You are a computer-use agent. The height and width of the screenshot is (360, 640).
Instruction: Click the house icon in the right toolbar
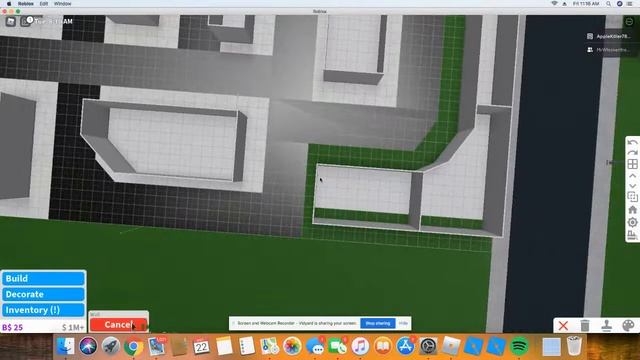coord(632,210)
